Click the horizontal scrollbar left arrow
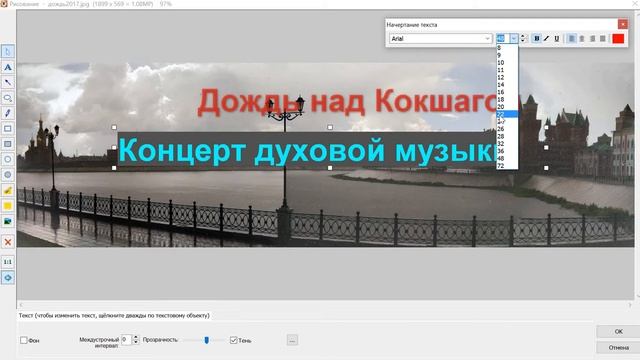 21,304
